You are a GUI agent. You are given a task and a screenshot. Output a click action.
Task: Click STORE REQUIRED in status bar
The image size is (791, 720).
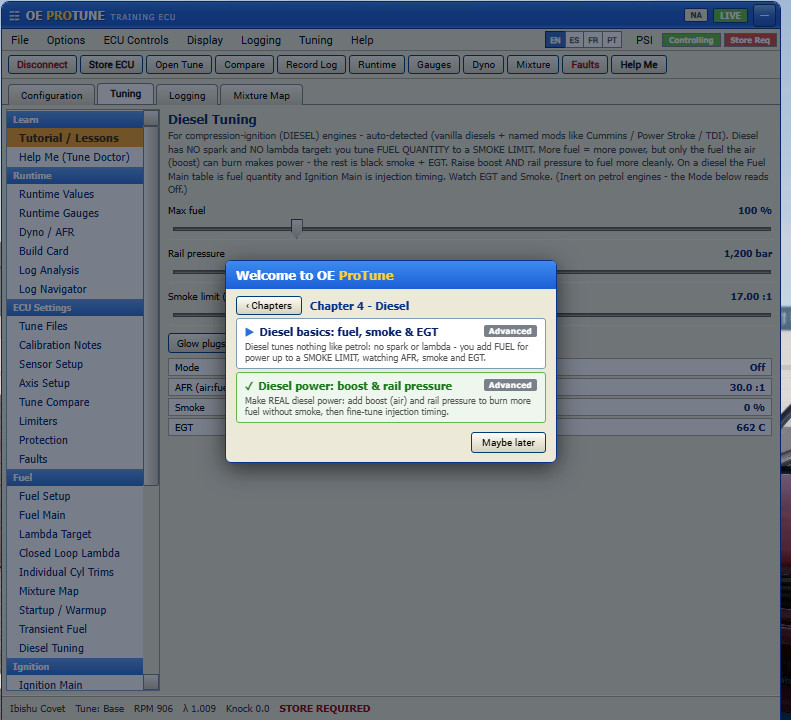(324, 708)
